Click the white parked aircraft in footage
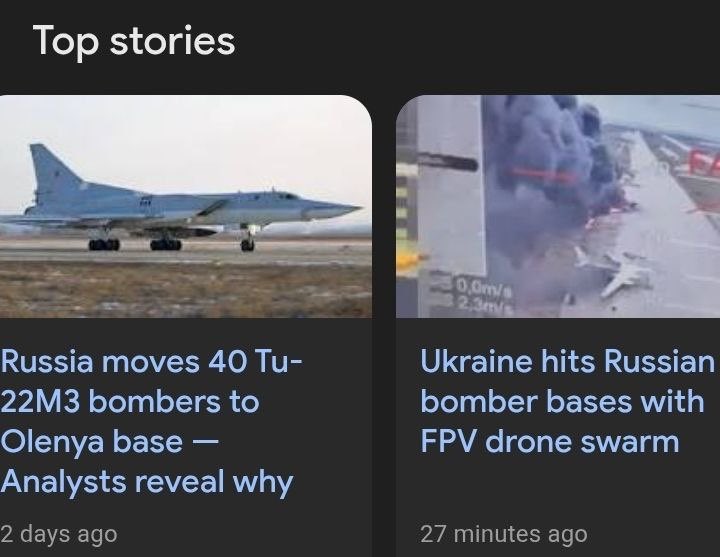Image resolution: width=720 pixels, height=557 pixels. click(x=613, y=272)
